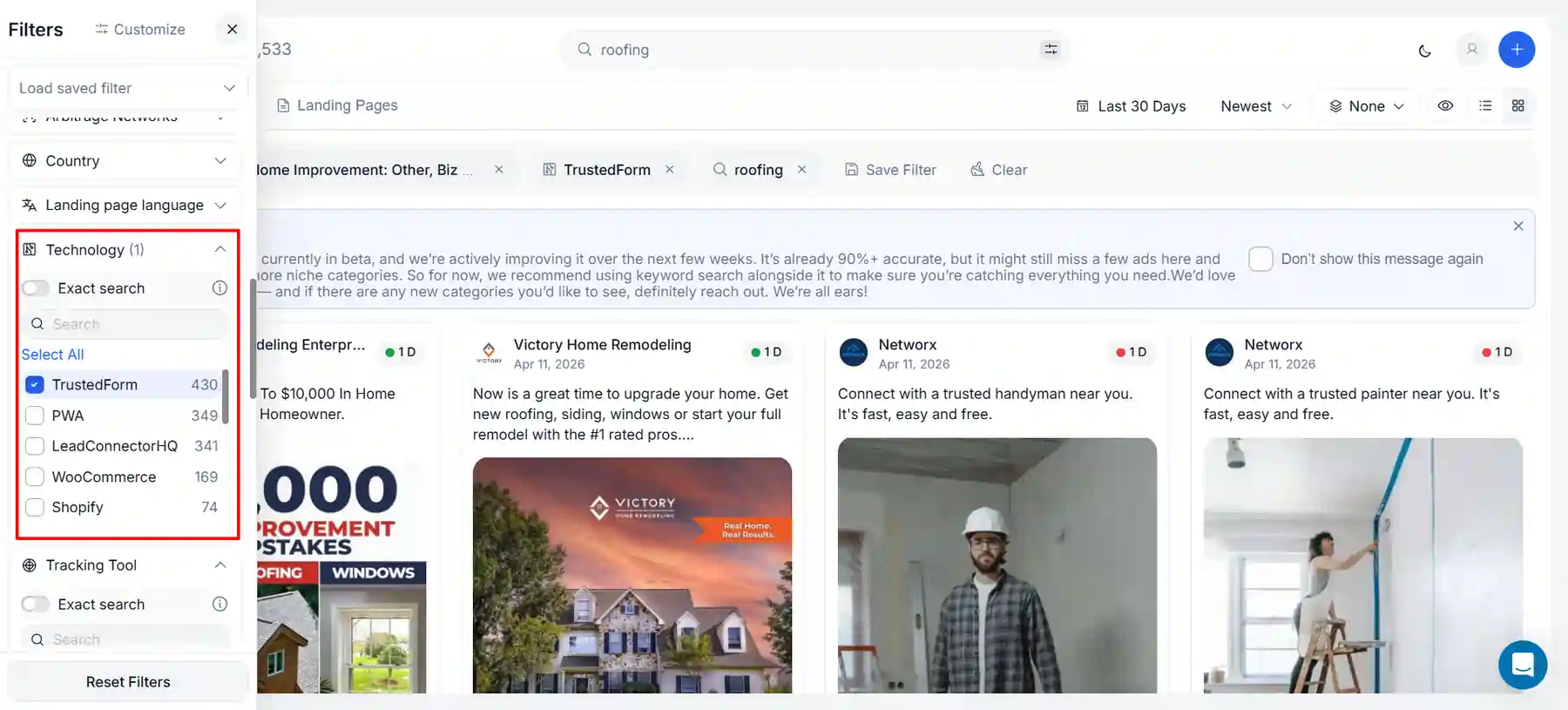Switch to grid view icon
This screenshot has width=1568, height=710.
point(1517,105)
